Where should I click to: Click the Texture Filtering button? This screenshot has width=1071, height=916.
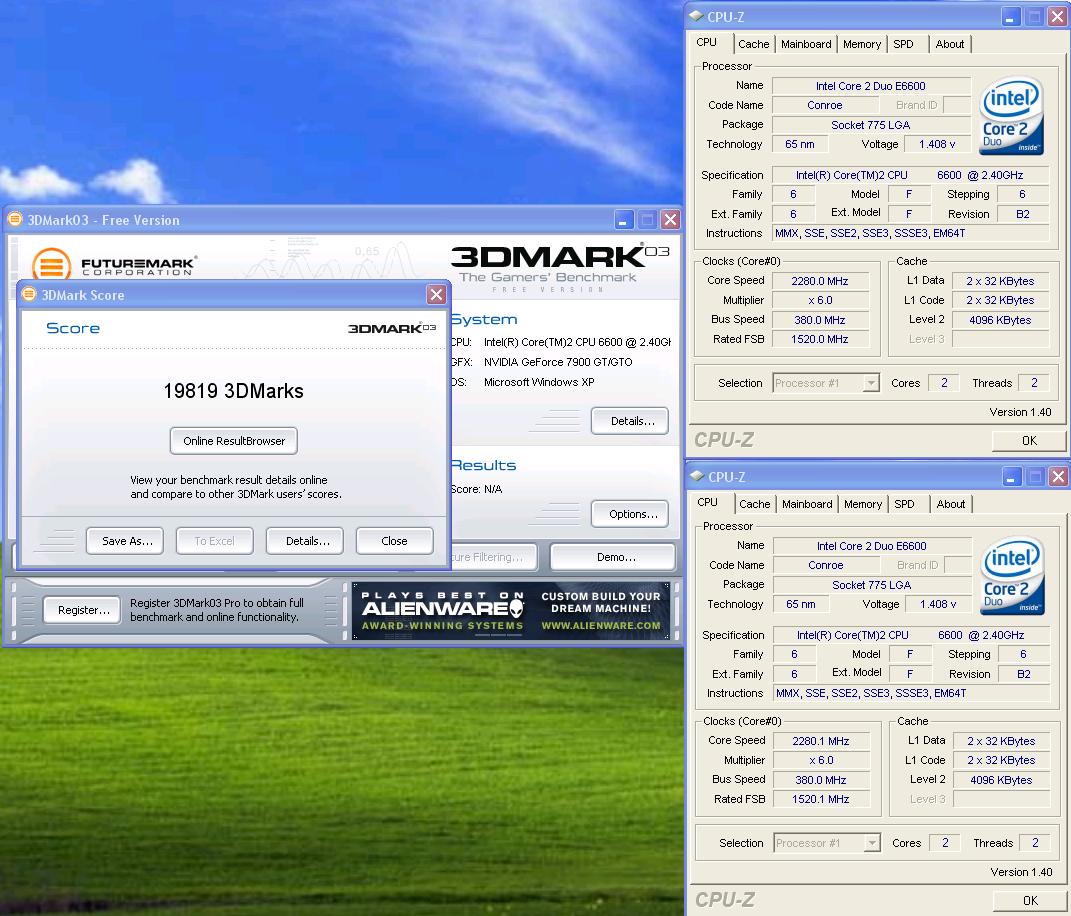click(493, 557)
